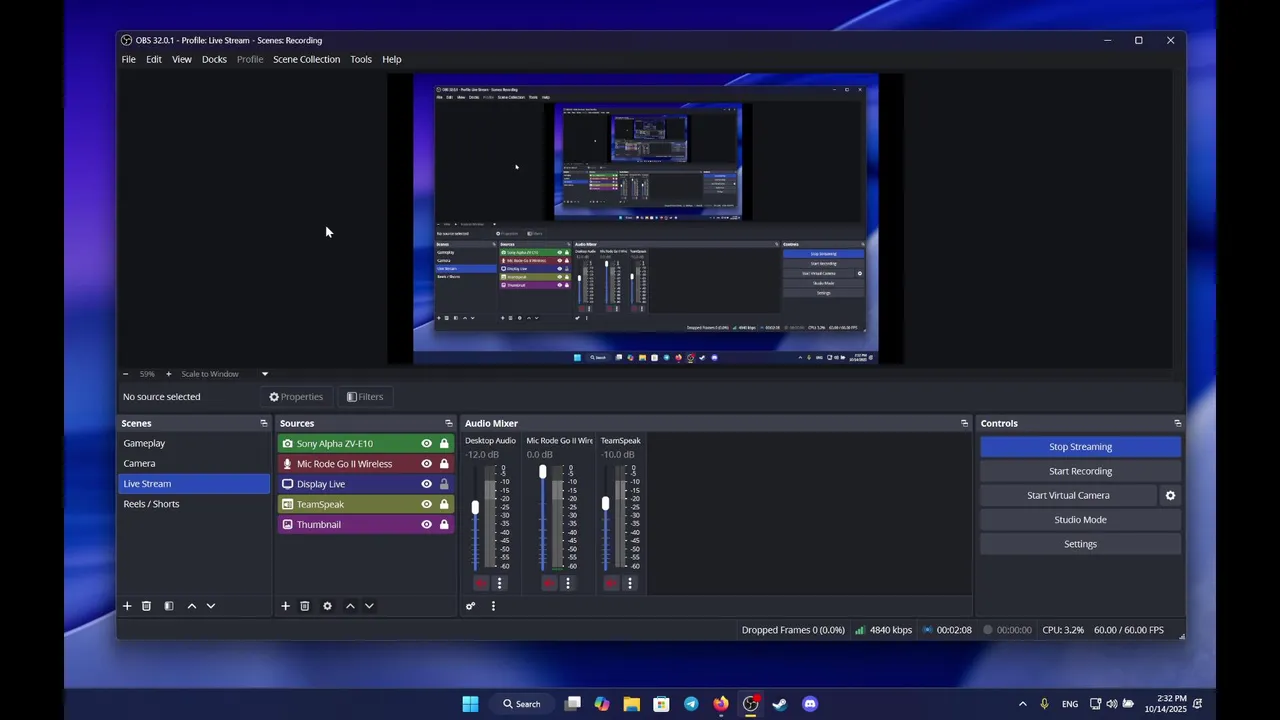Open the View menu
The image size is (1280, 720).
click(182, 59)
